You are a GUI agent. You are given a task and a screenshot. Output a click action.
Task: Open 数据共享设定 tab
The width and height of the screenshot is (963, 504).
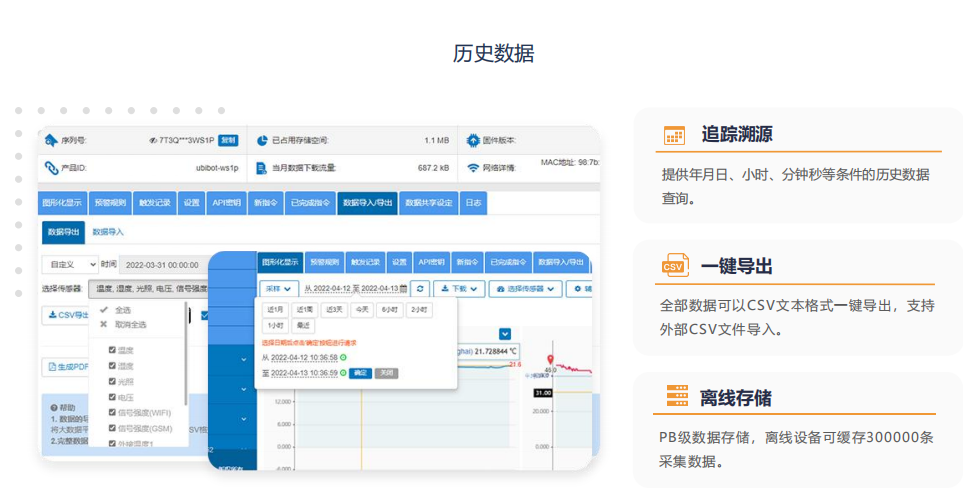(x=429, y=203)
